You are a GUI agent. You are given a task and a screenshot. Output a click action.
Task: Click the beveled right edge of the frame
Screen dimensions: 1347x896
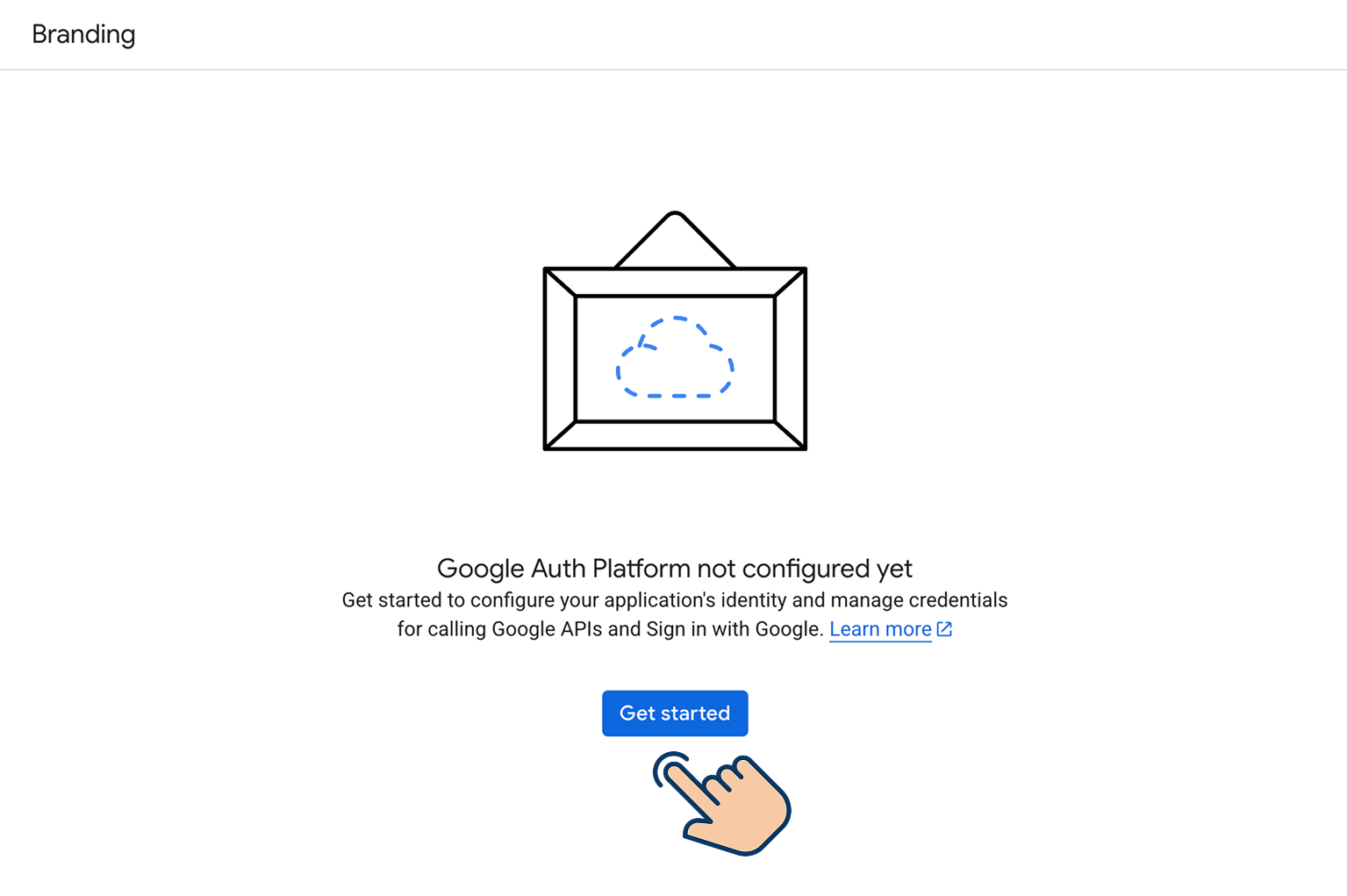pos(791,359)
